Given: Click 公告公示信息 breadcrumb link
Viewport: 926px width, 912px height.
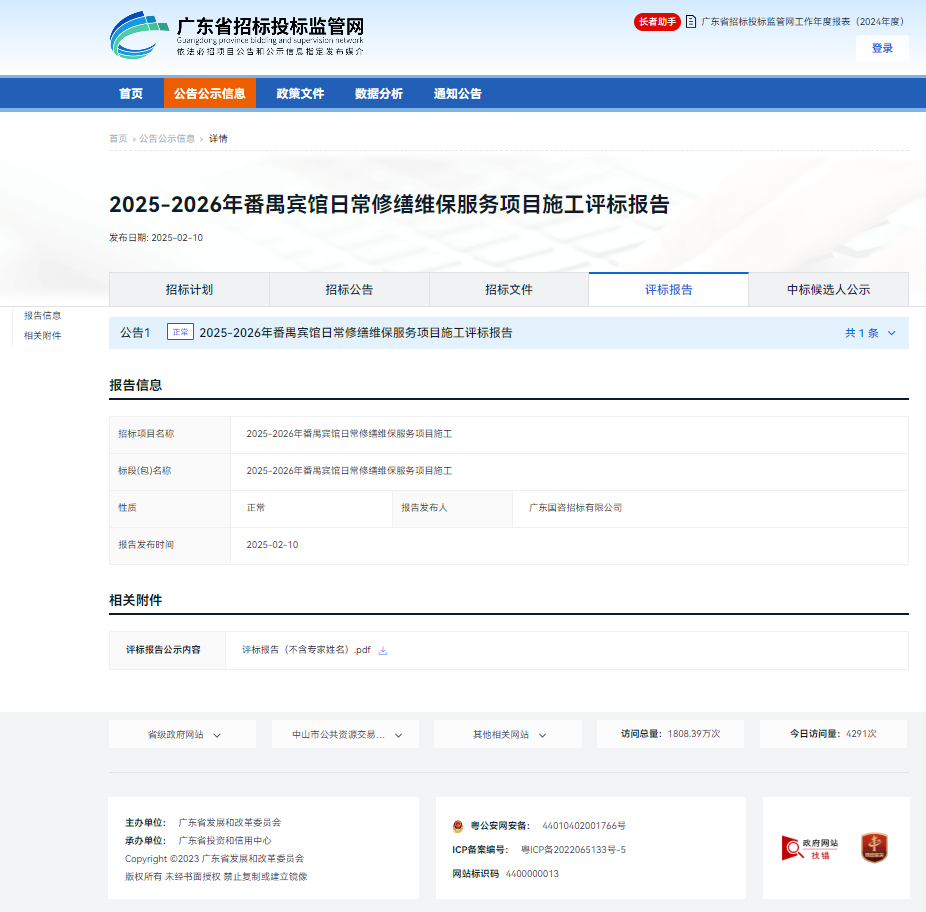Looking at the screenshot, I should 167,139.
